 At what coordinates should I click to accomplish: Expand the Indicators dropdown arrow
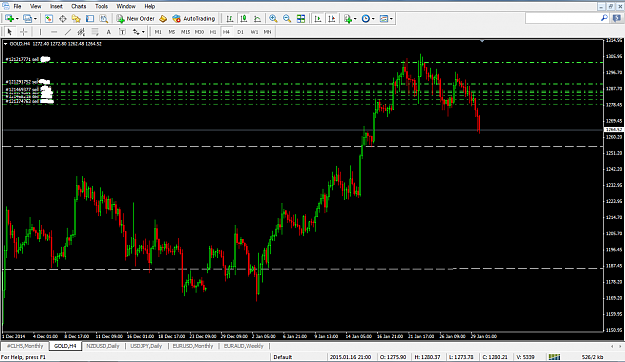coord(355,19)
